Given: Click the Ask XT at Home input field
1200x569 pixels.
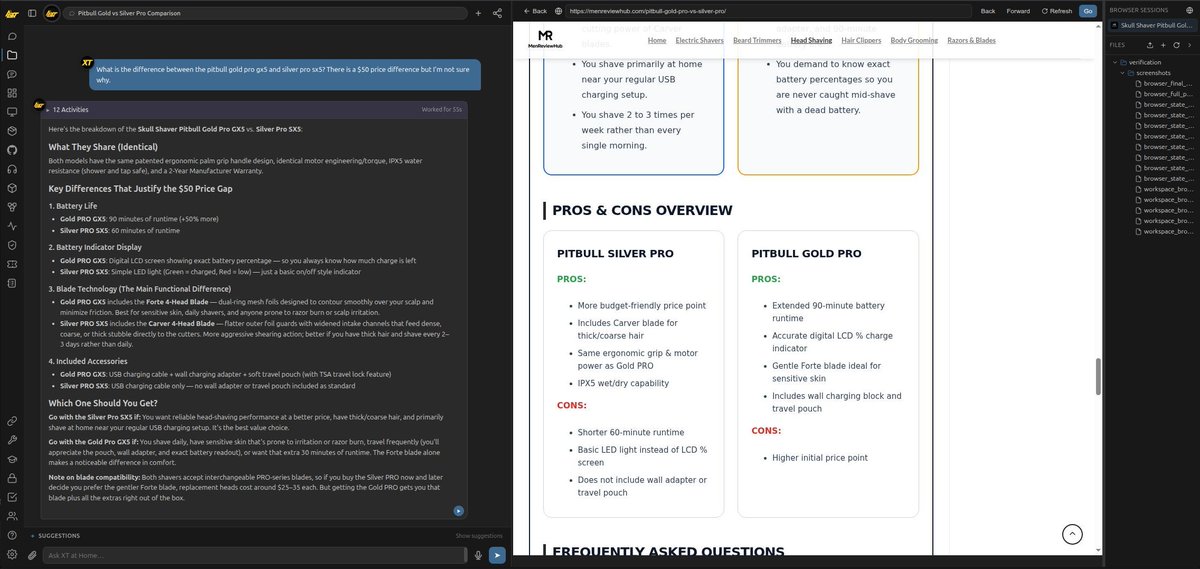Looking at the screenshot, I should click(x=255, y=555).
